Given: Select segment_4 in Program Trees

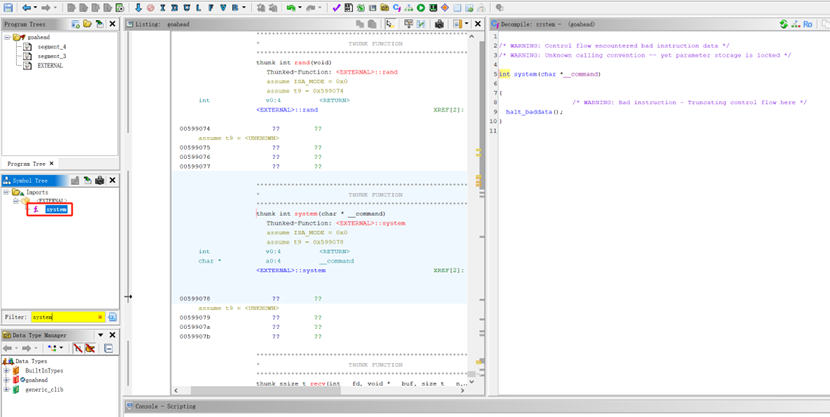Looking at the screenshot, I should click(51, 47).
